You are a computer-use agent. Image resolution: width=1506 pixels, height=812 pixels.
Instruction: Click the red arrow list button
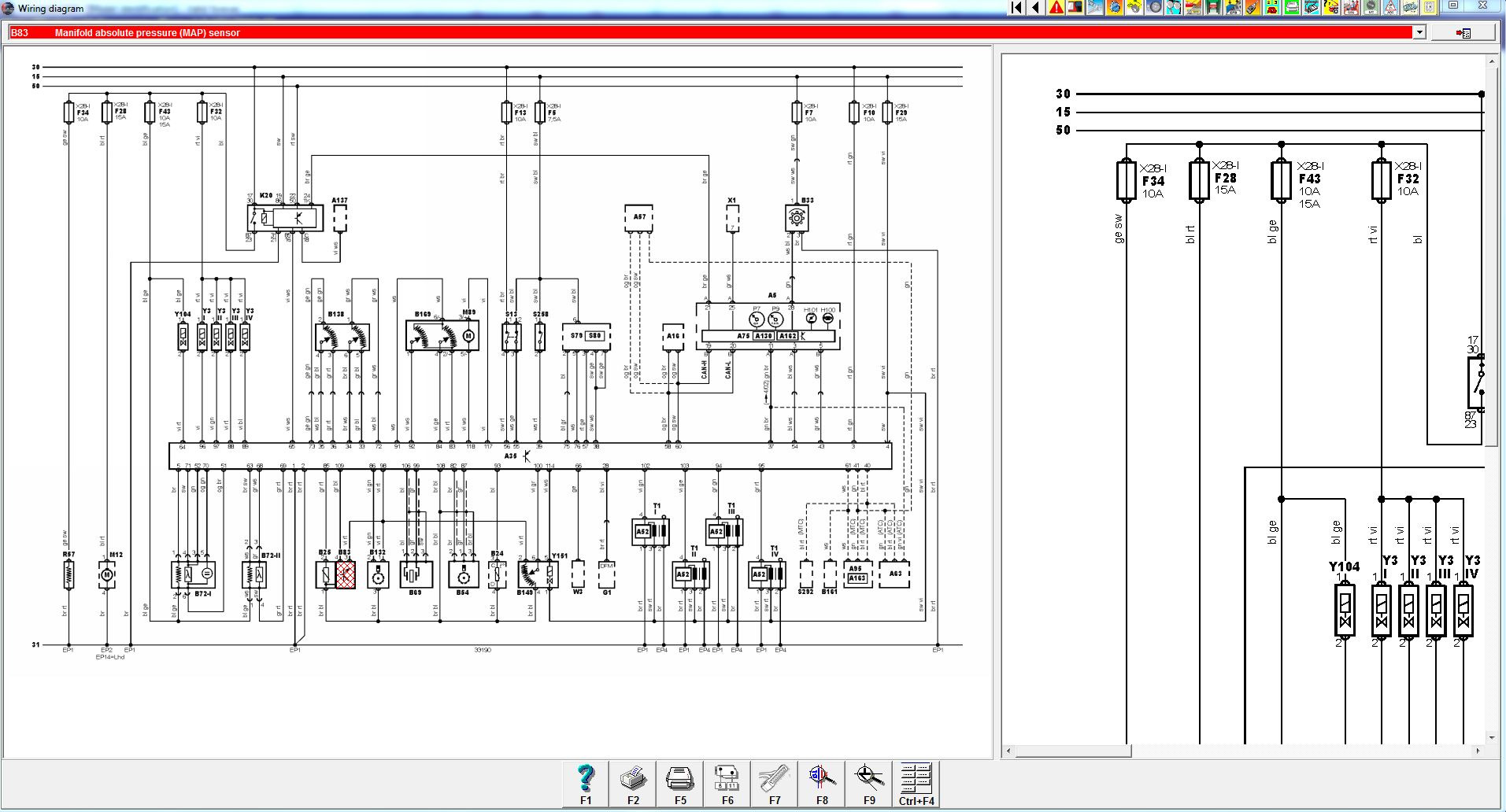pos(1463,33)
